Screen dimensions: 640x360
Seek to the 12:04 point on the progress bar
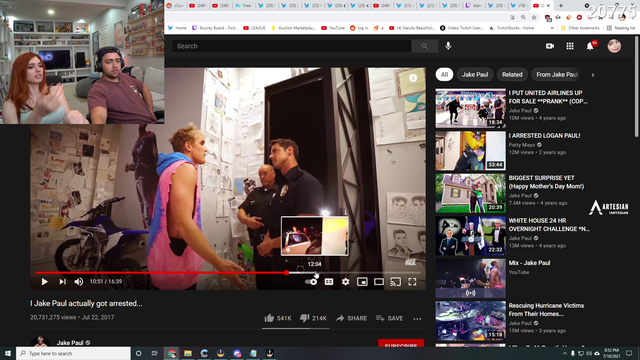315,272
